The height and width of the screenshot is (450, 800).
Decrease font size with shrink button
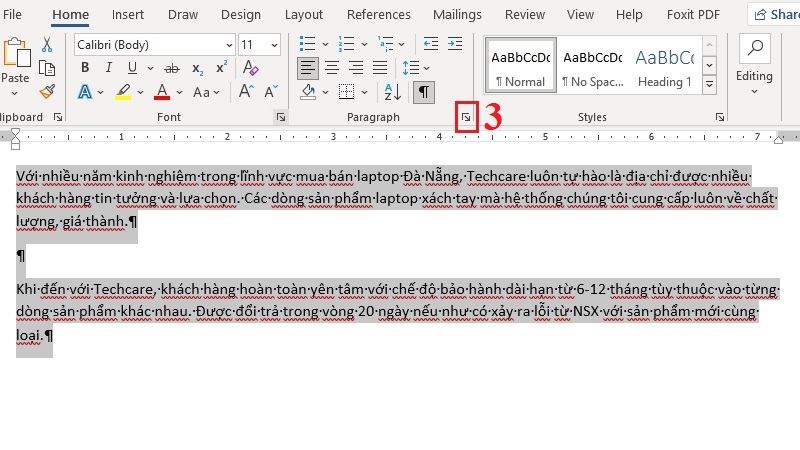click(271, 92)
